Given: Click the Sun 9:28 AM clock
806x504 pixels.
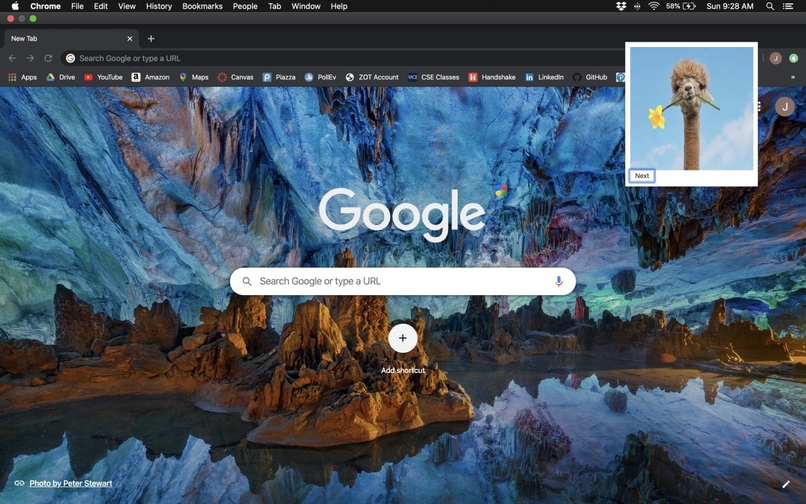Looking at the screenshot, I should tap(730, 6).
